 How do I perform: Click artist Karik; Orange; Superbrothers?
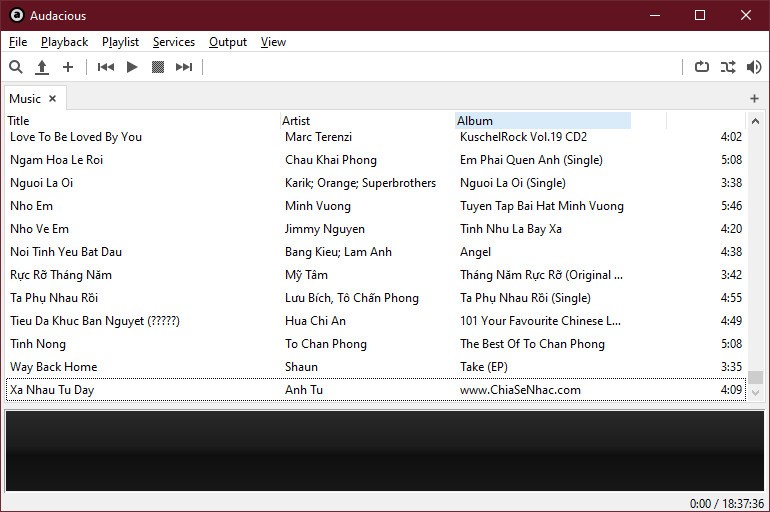(x=360, y=183)
